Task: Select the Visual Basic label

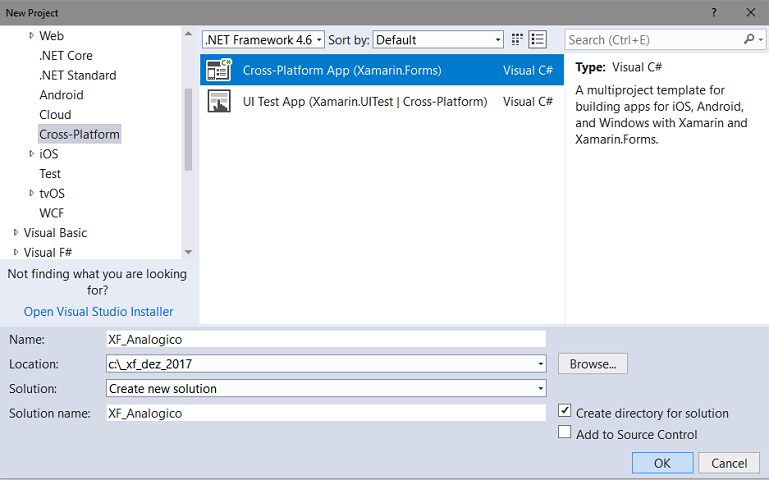Action: [x=55, y=232]
